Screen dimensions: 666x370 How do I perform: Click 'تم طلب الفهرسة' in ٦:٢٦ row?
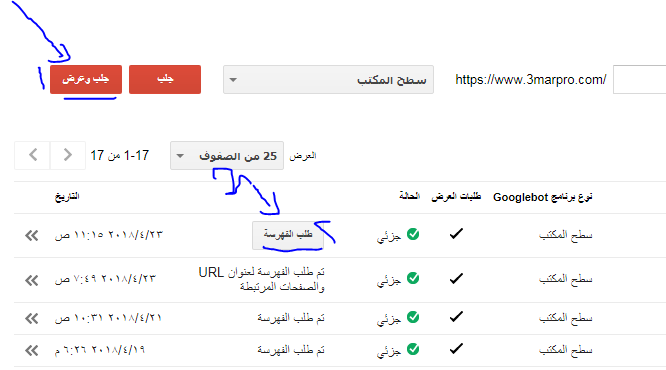tap(291, 350)
